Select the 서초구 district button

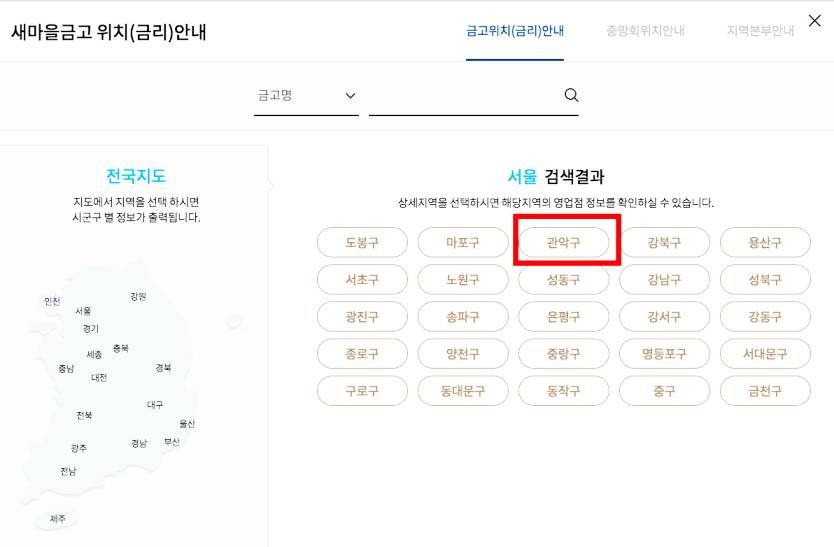coord(362,279)
